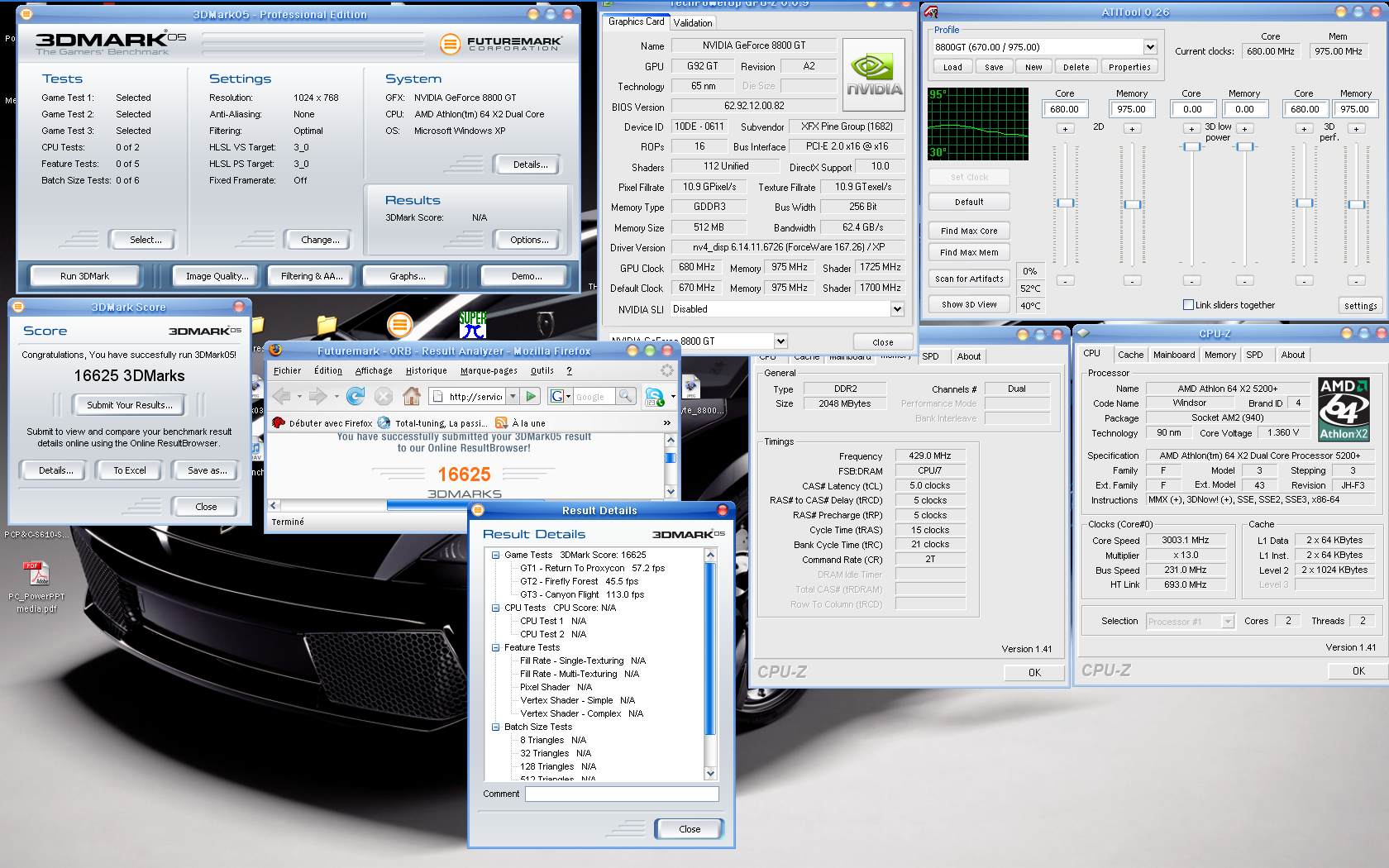1389x868 pixels.
Task: Click the Result Details scrollbar down arrow
Action: 710,774
